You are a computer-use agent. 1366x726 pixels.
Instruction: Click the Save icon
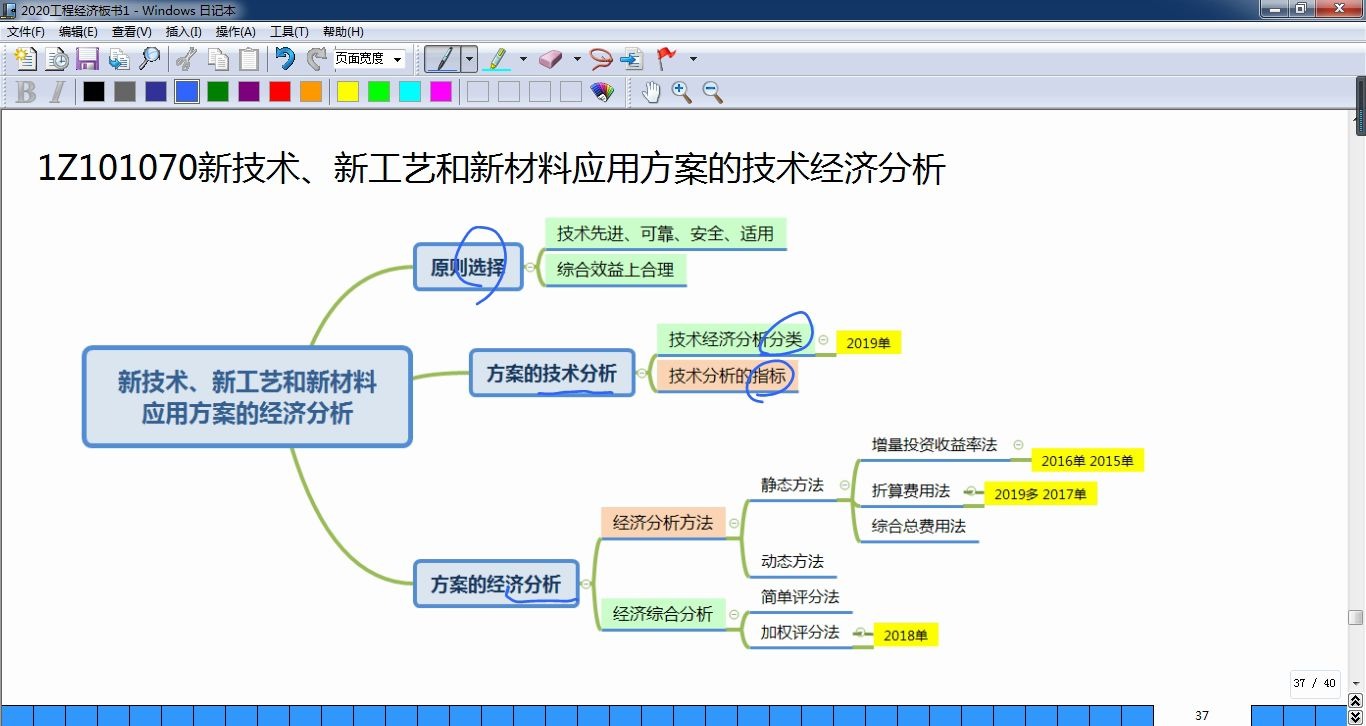(88, 58)
